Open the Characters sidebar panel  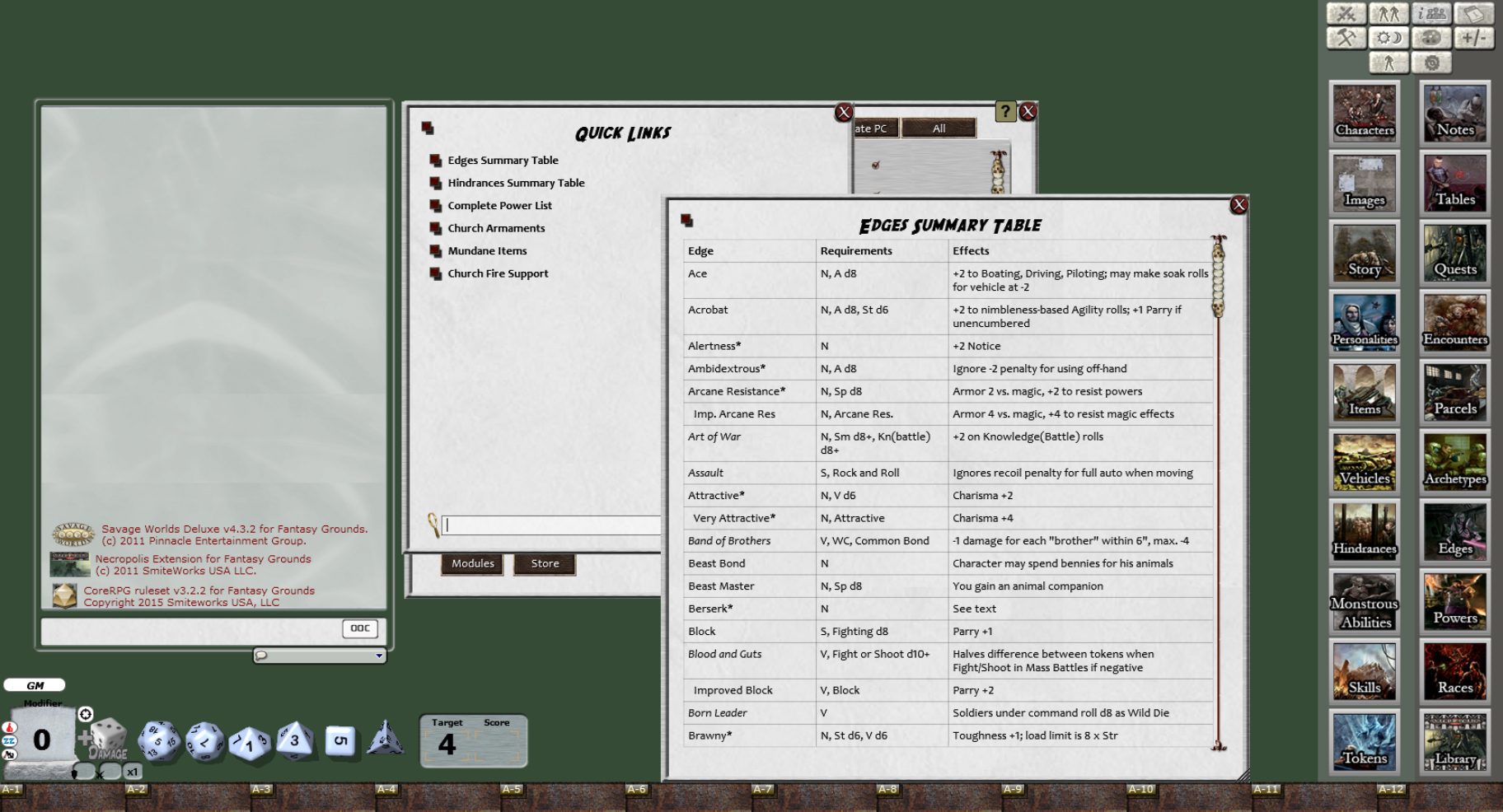pos(1364,112)
